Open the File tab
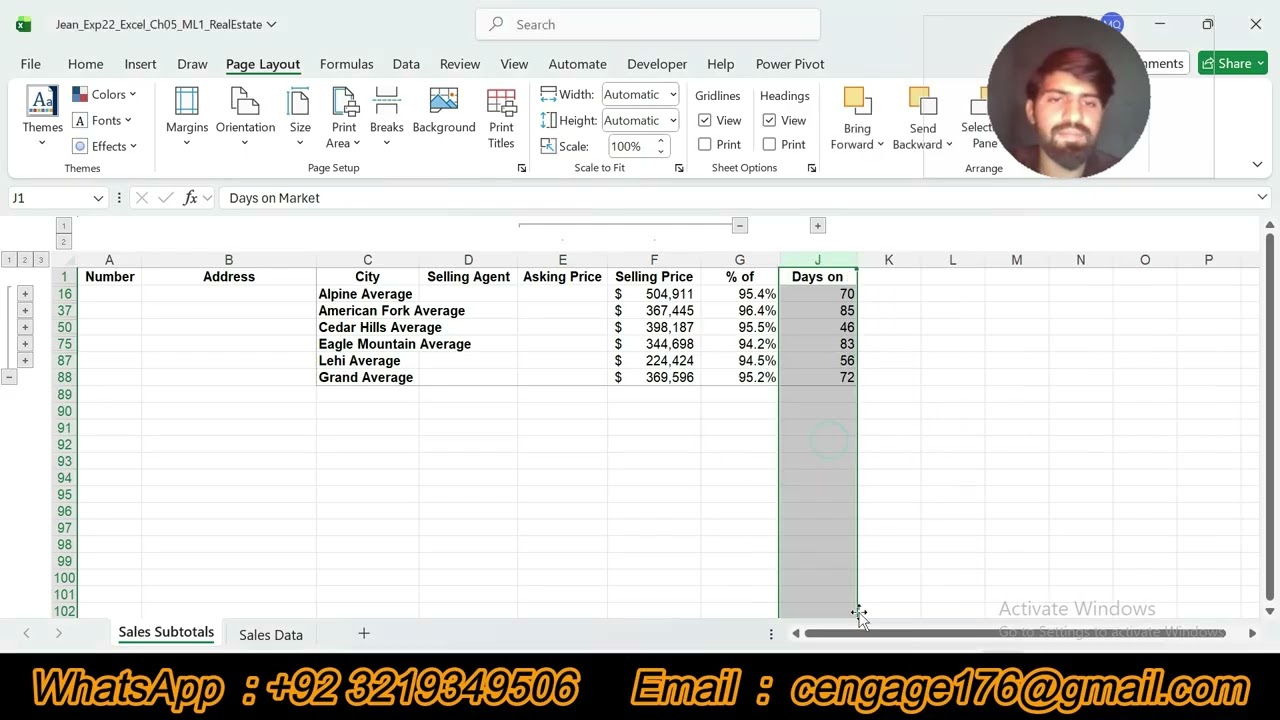The image size is (1280, 720). click(x=30, y=64)
